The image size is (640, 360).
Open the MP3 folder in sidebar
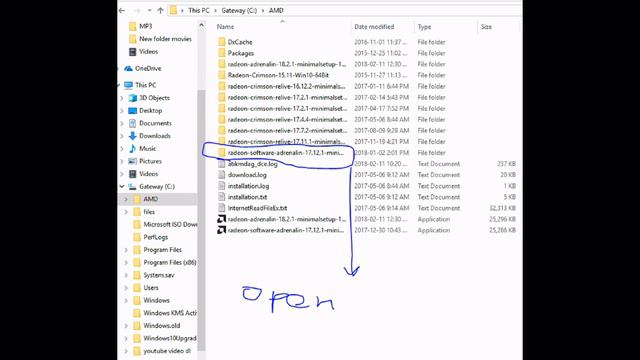pos(146,26)
